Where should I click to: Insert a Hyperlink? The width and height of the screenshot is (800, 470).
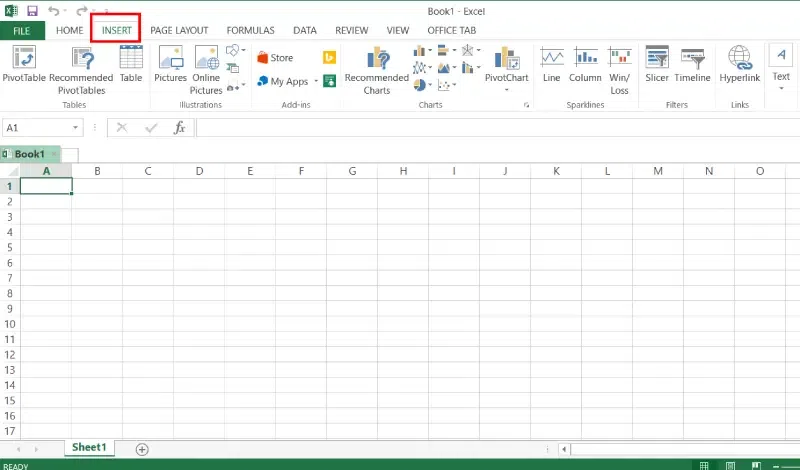740,64
